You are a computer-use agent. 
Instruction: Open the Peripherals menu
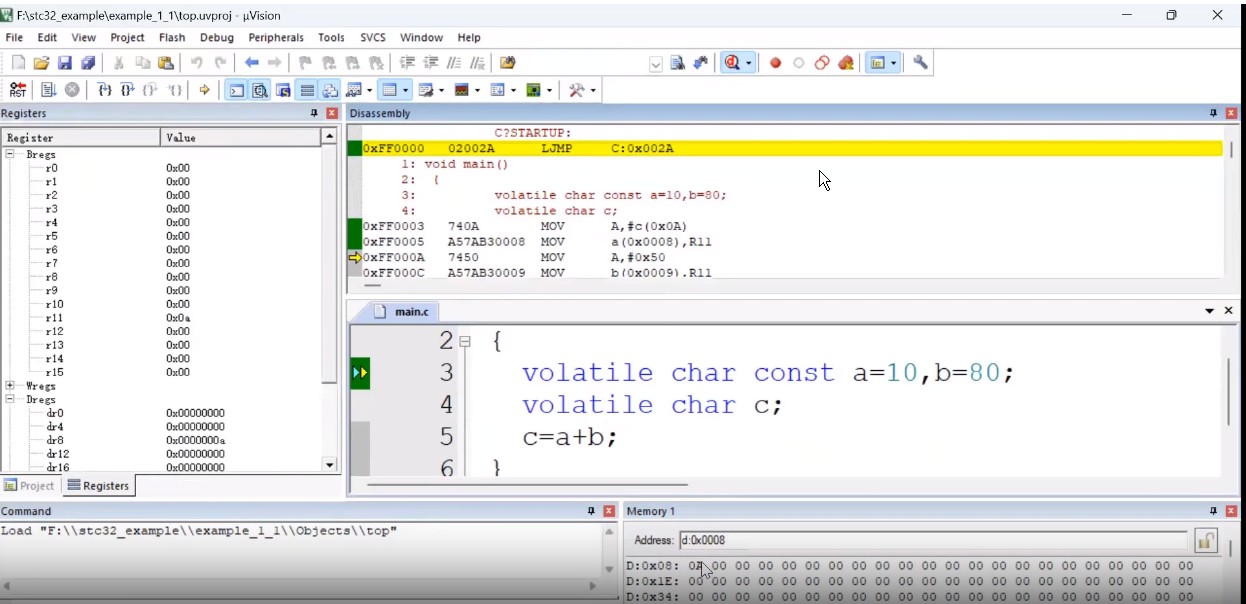(276, 37)
